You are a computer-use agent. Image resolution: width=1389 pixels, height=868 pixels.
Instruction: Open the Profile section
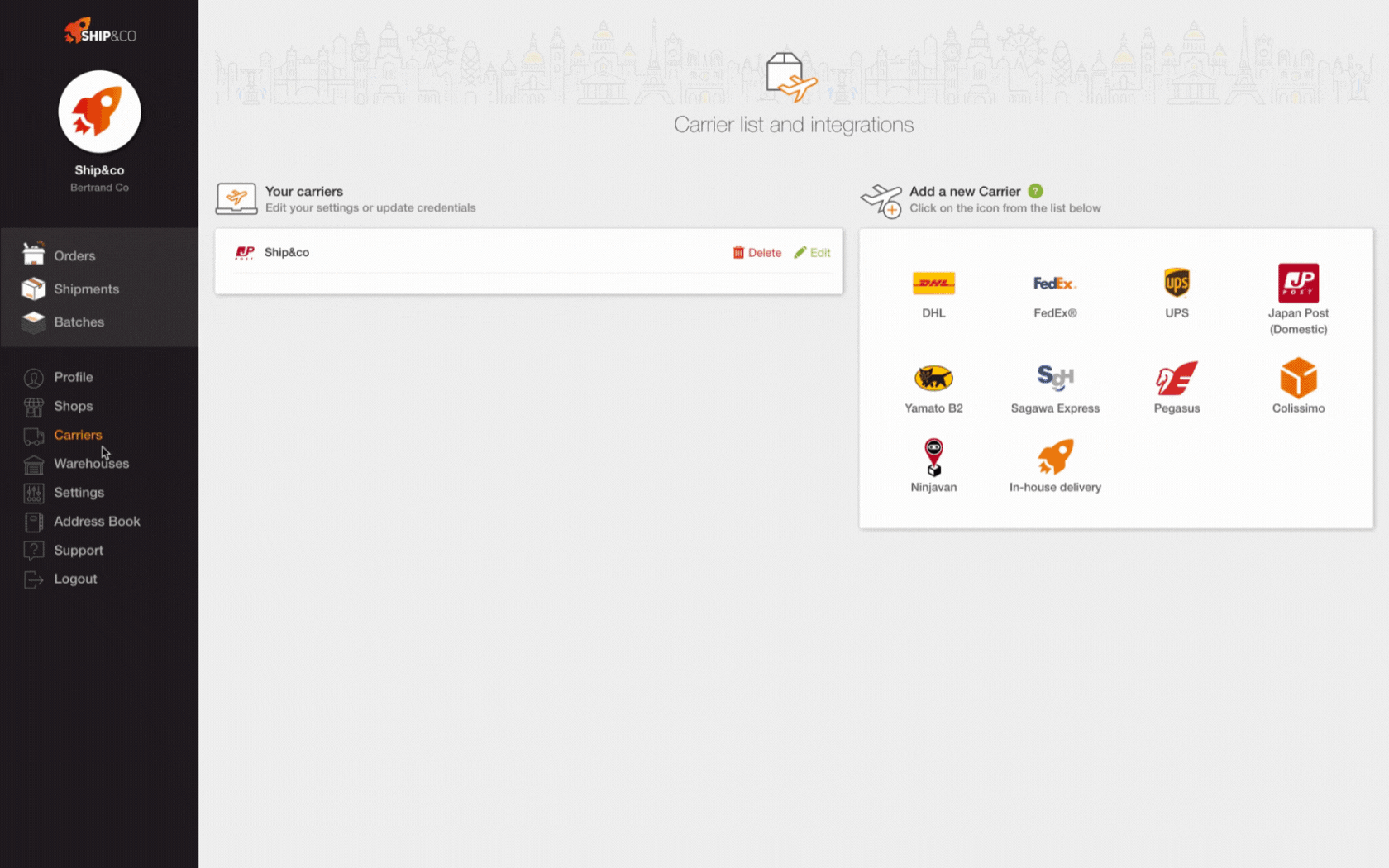click(x=74, y=377)
